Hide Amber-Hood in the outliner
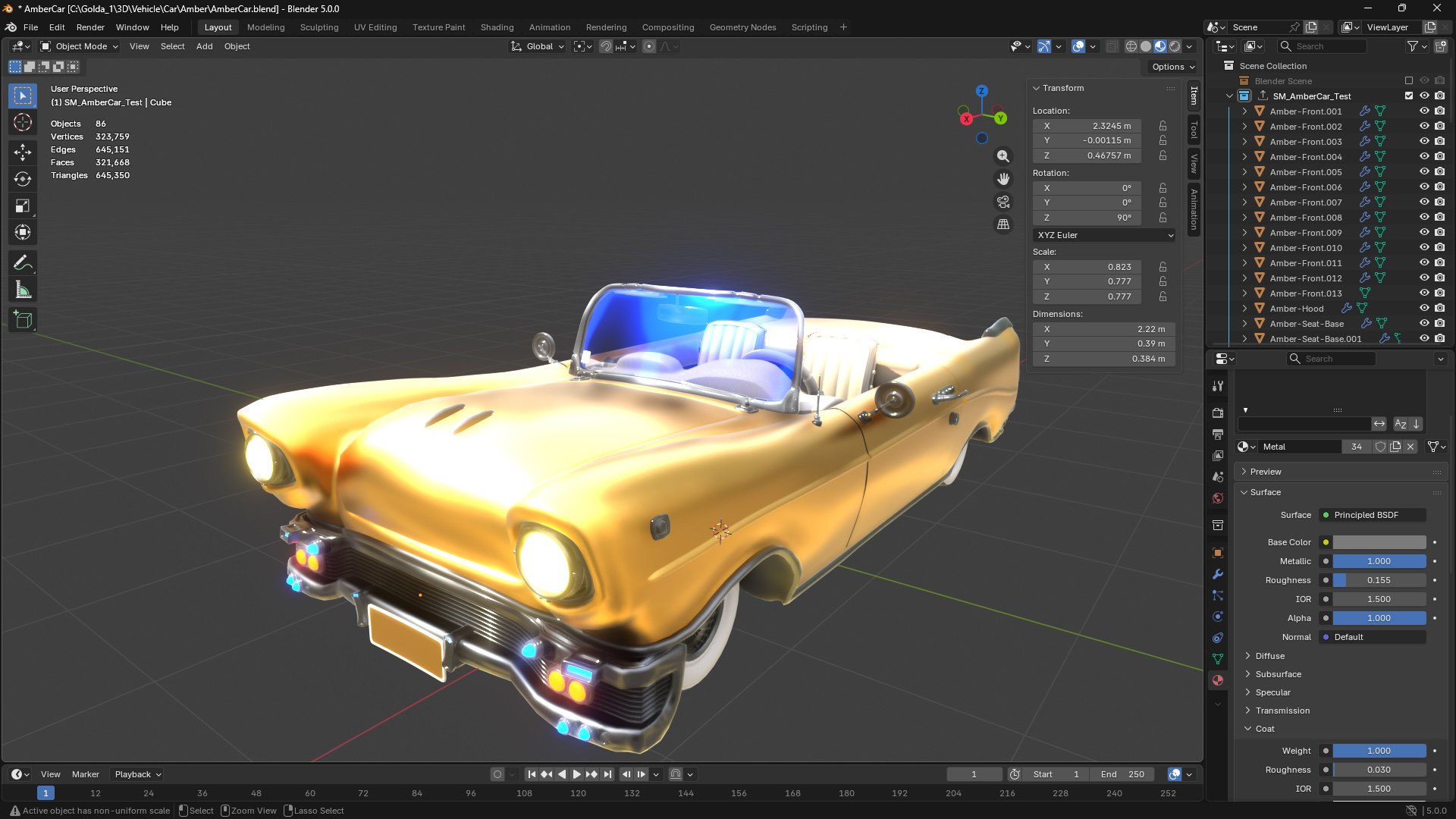Screen dimensions: 1456x819 tap(1424, 308)
